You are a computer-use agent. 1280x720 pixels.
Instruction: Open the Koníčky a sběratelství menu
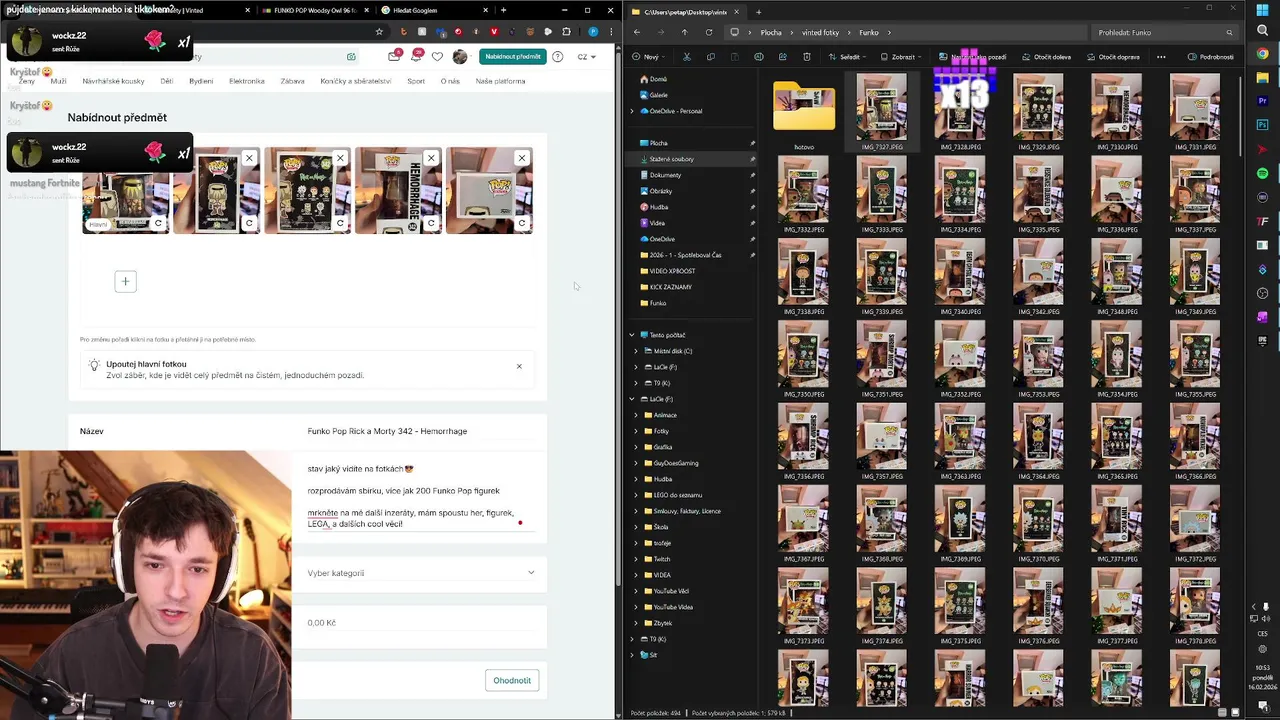point(356,81)
